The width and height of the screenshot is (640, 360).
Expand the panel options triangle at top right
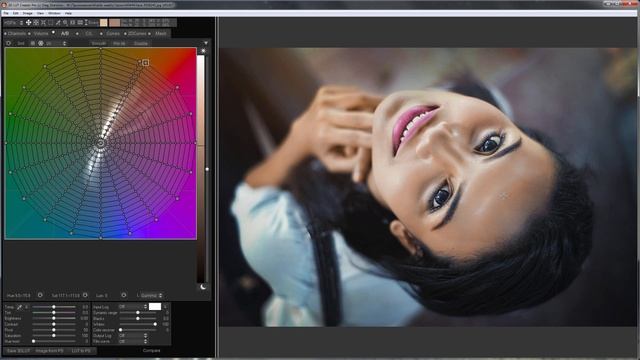[206, 43]
